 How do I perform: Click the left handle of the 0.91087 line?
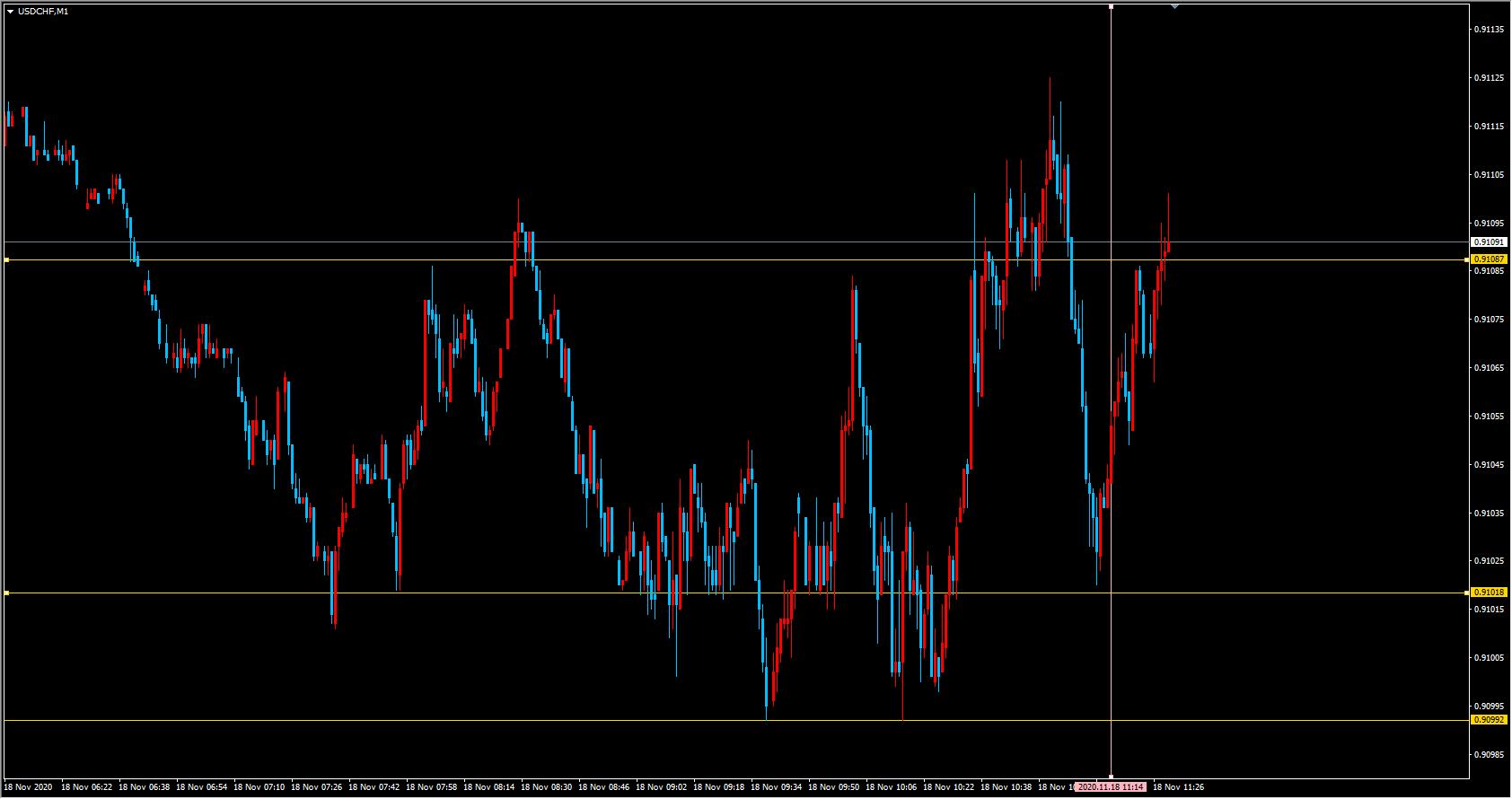[6, 259]
